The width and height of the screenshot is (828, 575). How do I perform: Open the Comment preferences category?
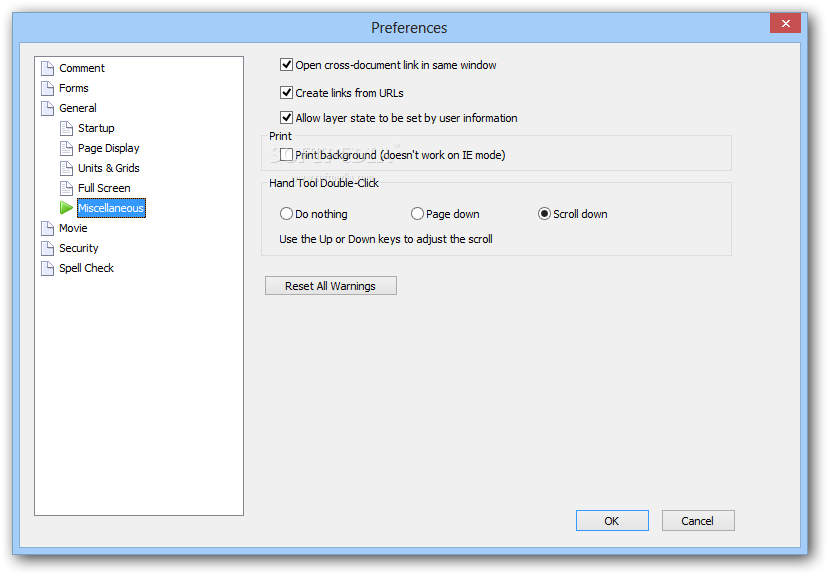82,68
